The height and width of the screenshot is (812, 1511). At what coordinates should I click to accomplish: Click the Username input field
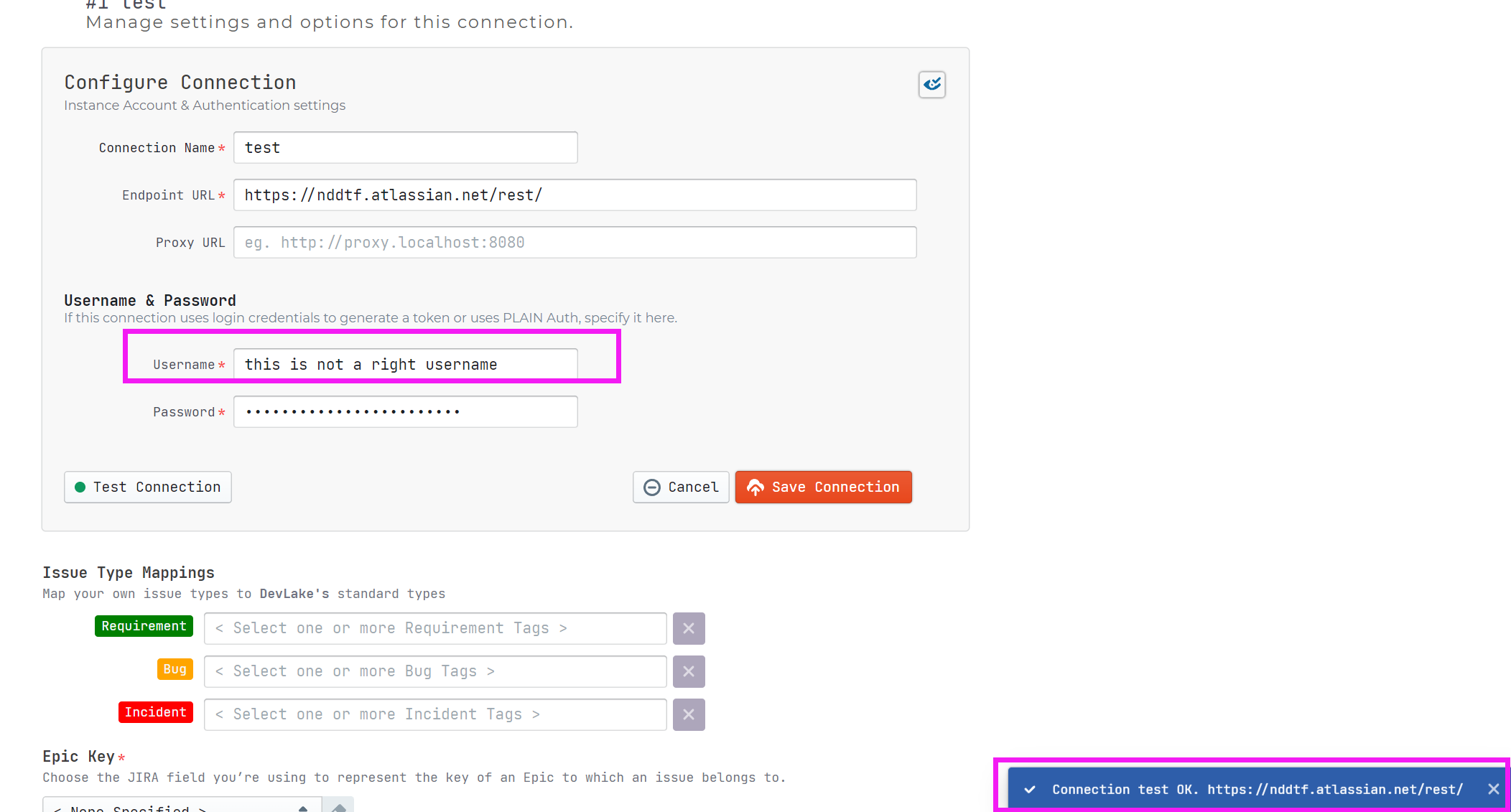[x=405, y=365]
